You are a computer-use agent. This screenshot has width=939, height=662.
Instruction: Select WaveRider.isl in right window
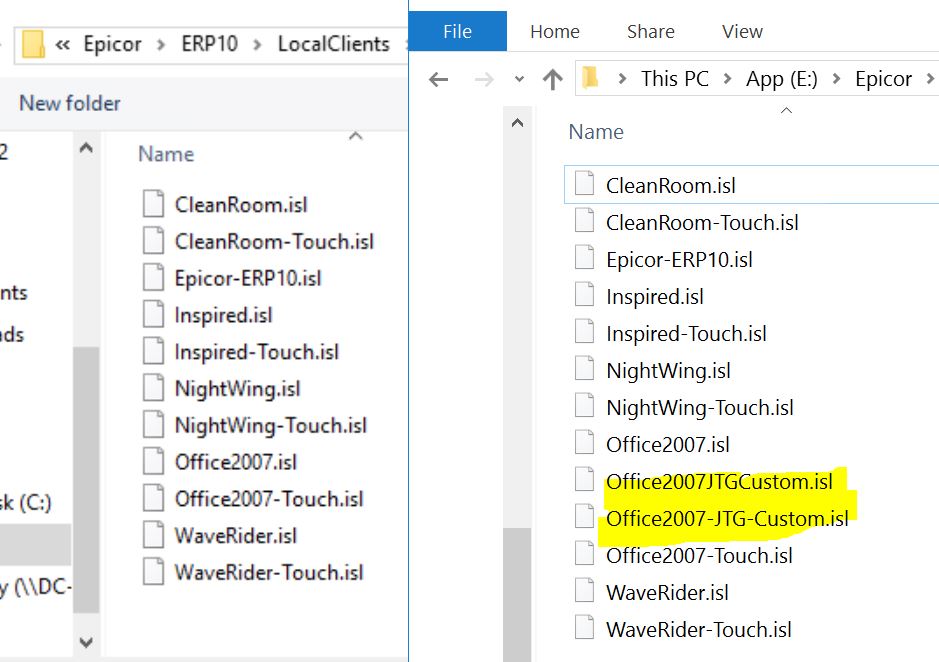[x=667, y=593]
